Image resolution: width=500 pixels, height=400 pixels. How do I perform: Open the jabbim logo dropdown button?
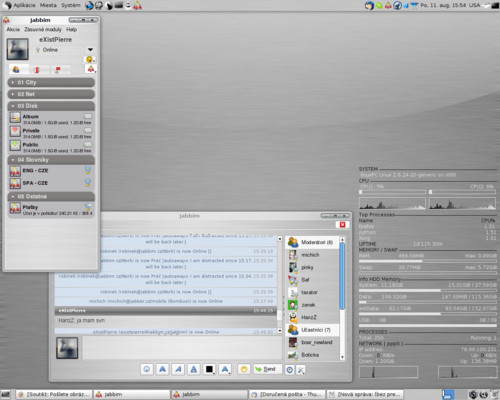(91, 69)
